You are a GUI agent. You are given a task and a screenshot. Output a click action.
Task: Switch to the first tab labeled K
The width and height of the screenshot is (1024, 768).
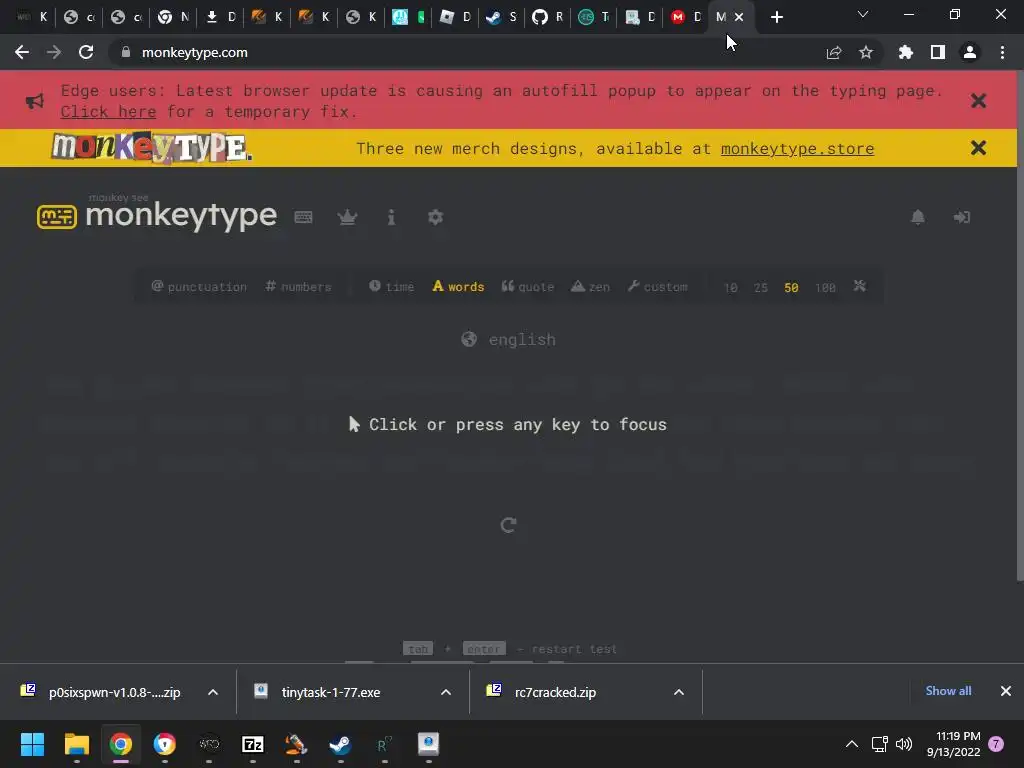[32, 17]
